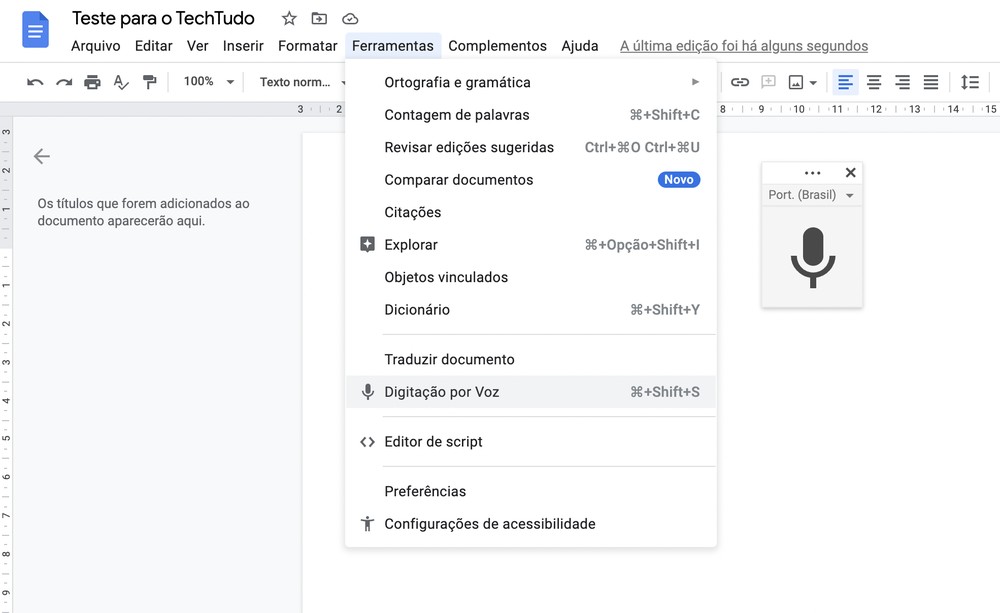The image size is (1000, 613).
Task: Collapse the outline panel with the back arrow
Action: point(40,156)
